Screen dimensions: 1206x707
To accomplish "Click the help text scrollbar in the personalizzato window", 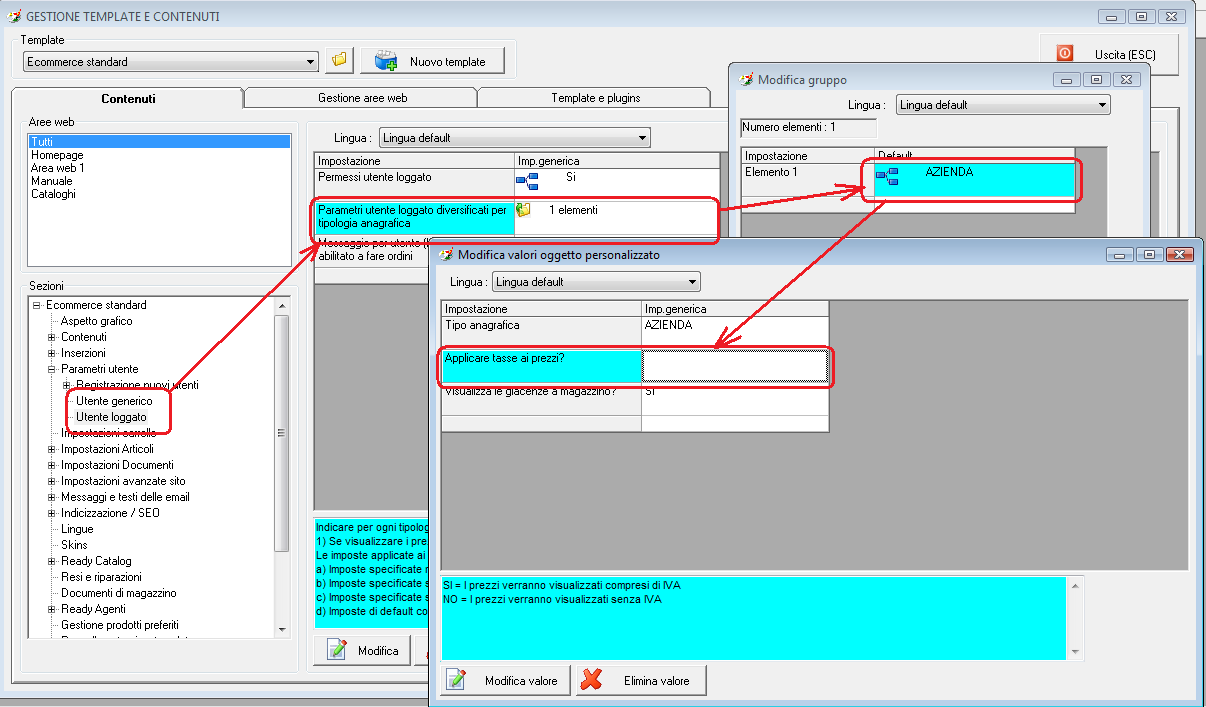I will click(x=1076, y=617).
